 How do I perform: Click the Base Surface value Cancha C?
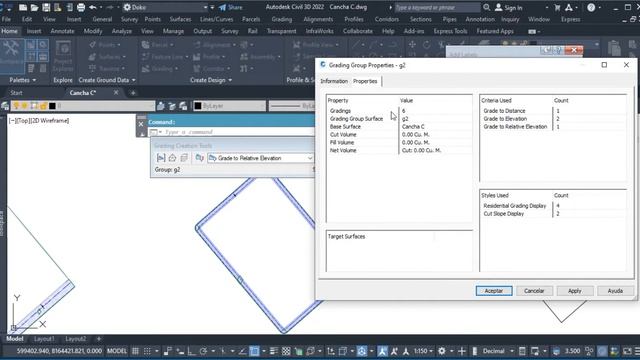tap(413, 127)
